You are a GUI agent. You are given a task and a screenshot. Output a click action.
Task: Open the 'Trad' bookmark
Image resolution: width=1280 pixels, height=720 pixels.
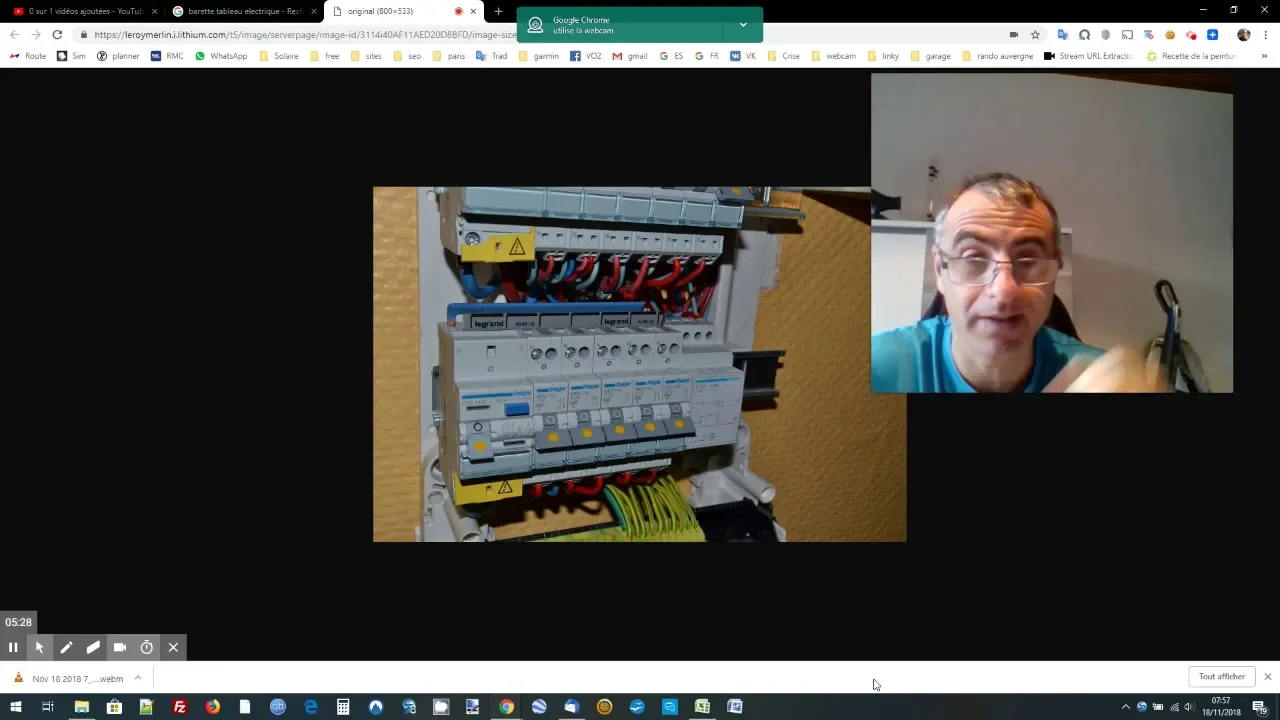(x=491, y=56)
